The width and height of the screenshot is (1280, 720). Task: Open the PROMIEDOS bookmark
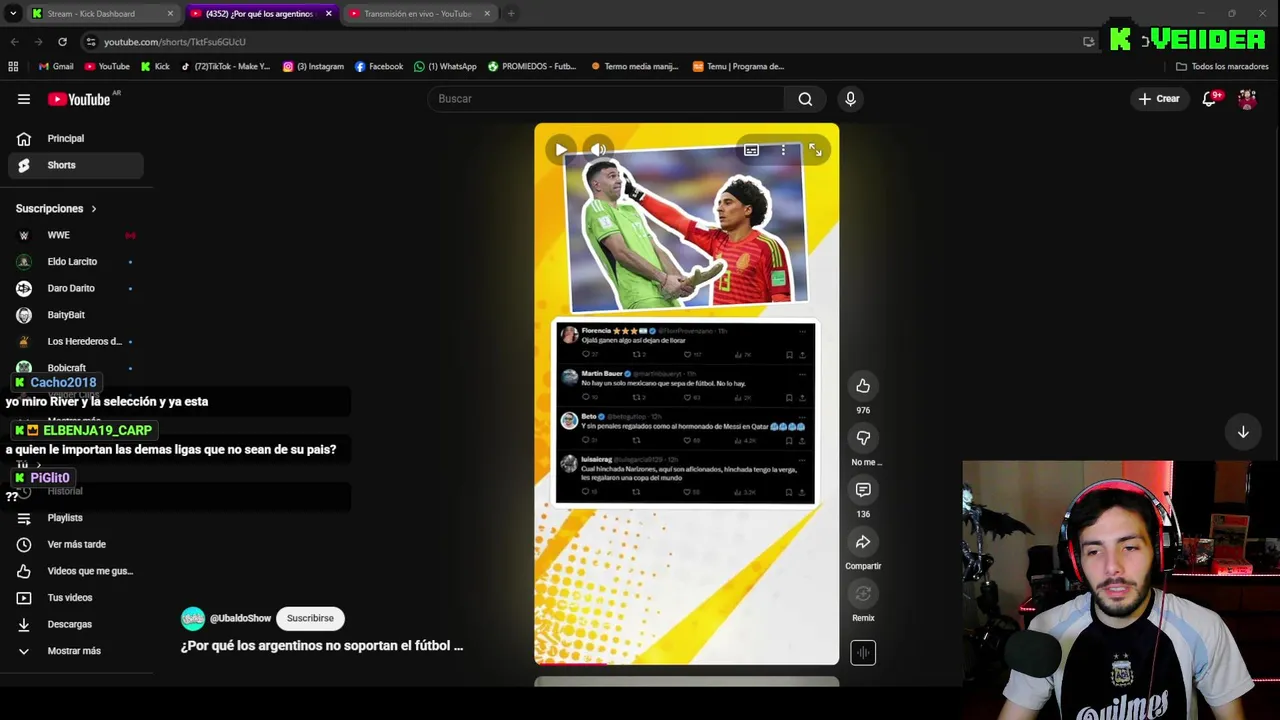(532, 67)
